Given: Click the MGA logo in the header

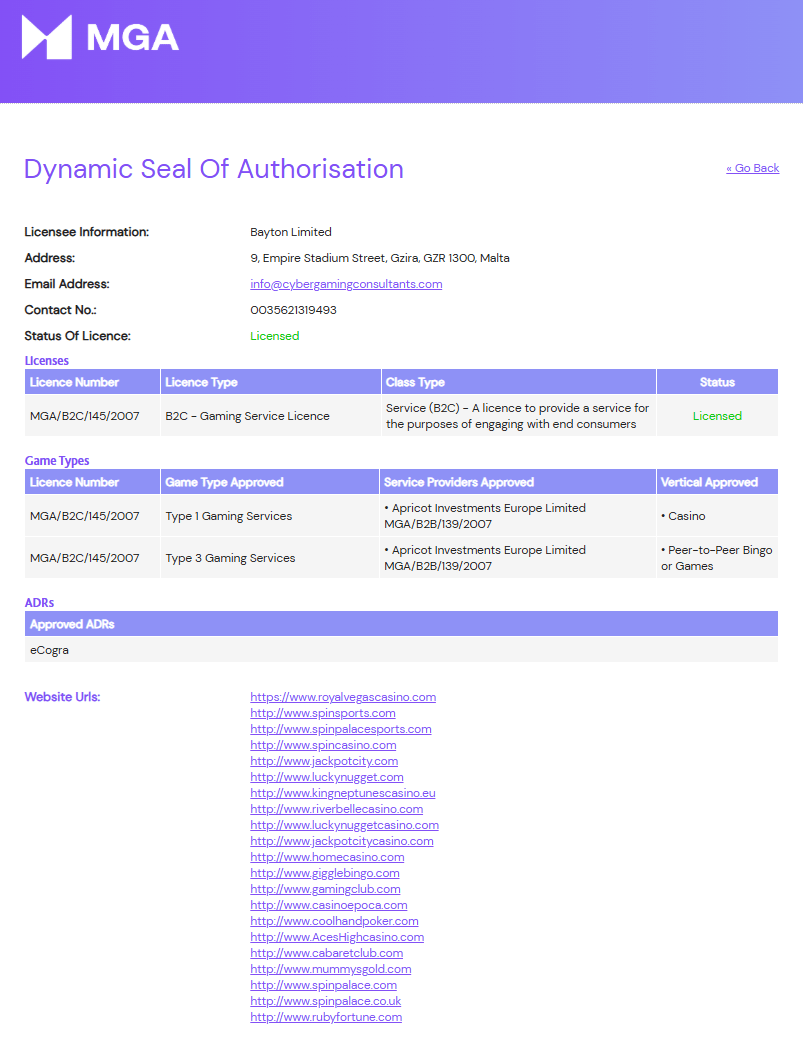Looking at the screenshot, I should click(x=100, y=37).
